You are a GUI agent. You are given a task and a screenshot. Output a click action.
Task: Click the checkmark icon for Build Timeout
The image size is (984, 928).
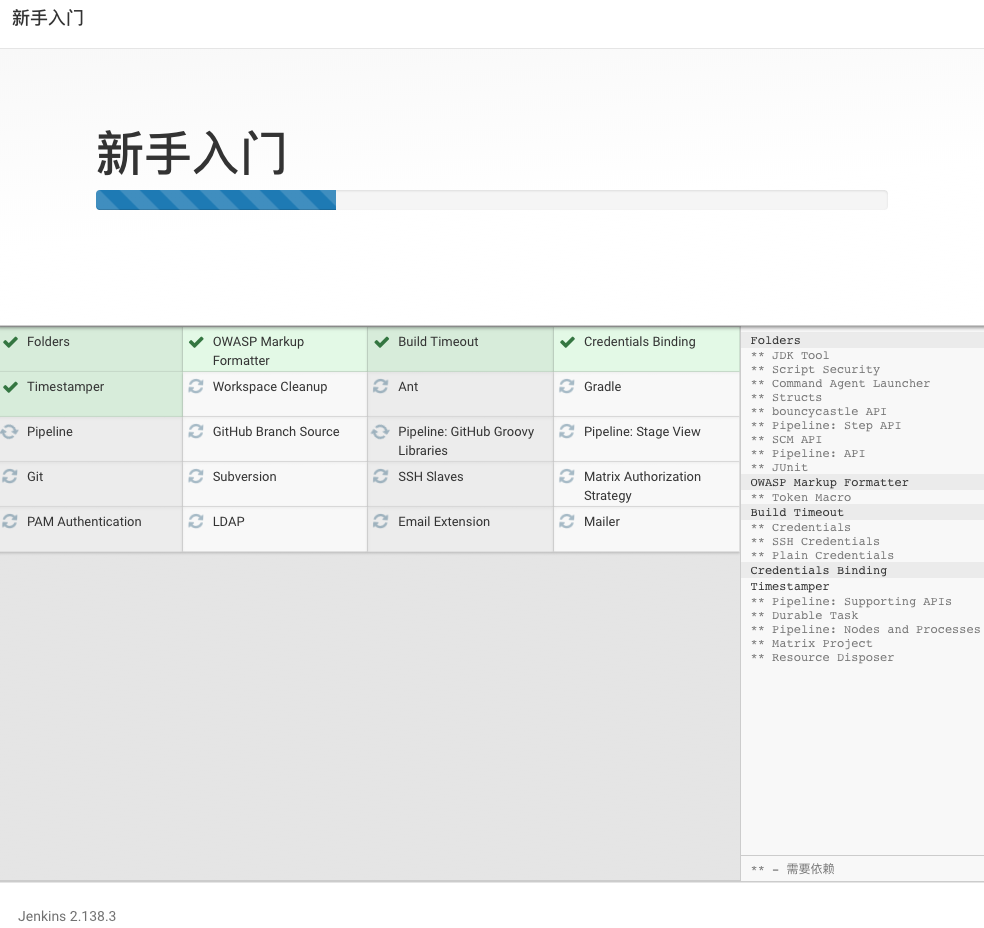[382, 342]
